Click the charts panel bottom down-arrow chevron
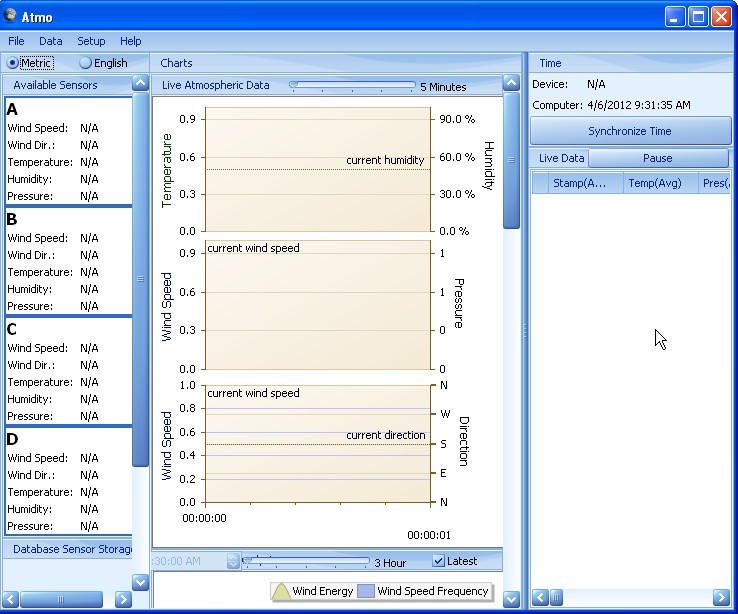The height and width of the screenshot is (614, 738). pos(511,599)
